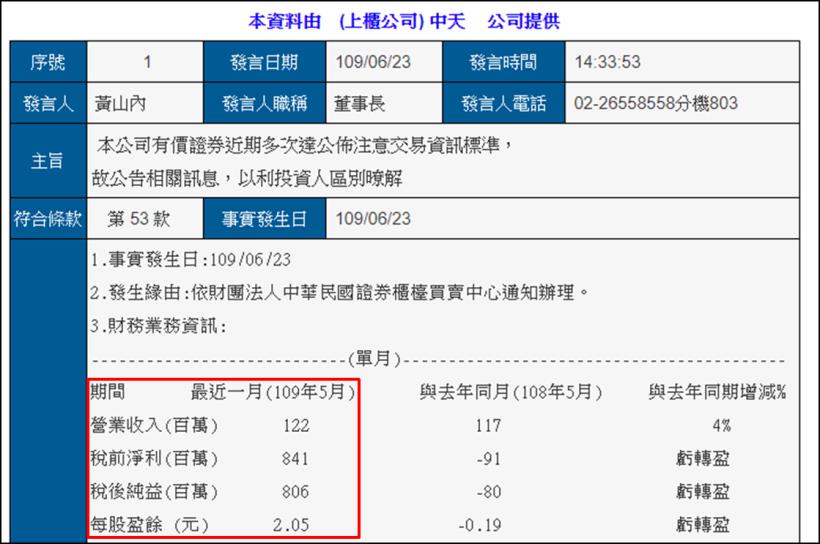
Task: Click the '期間' row label
Action: (108, 391)
